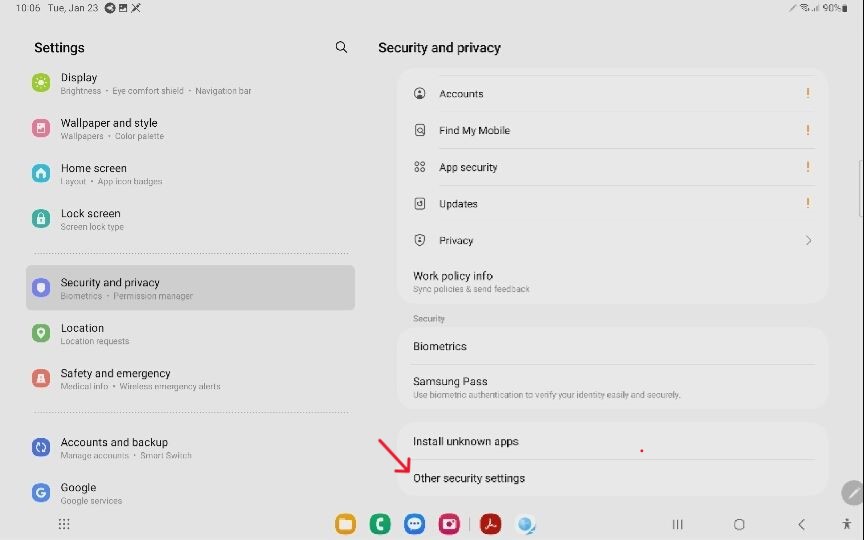Image resolution: width=864 pixels, height=540 pixels.
Task: Open Lock screen settings
Action: tap(190, 219)
